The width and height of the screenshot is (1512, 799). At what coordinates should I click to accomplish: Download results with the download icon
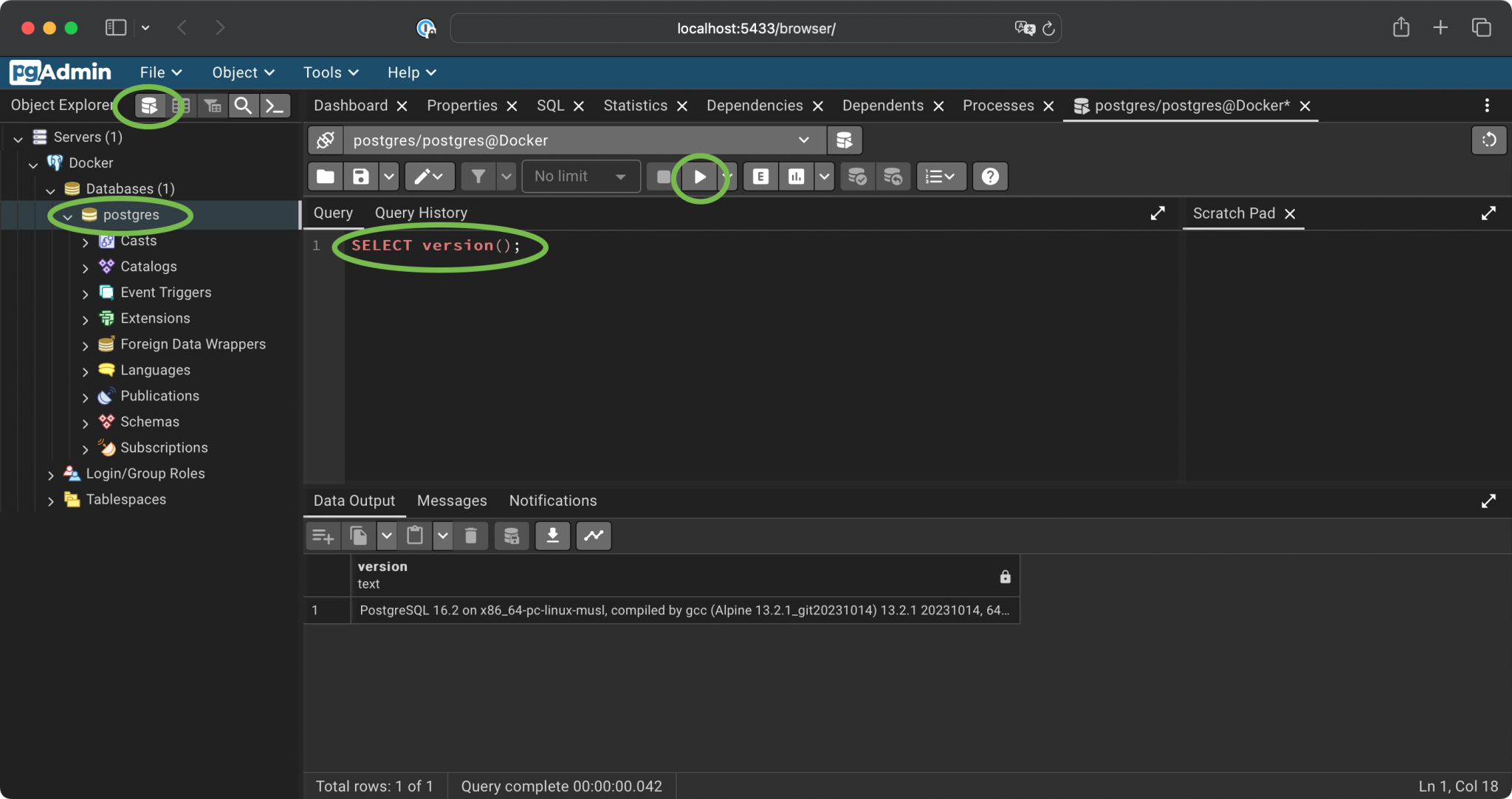click(x=552, y=535)
